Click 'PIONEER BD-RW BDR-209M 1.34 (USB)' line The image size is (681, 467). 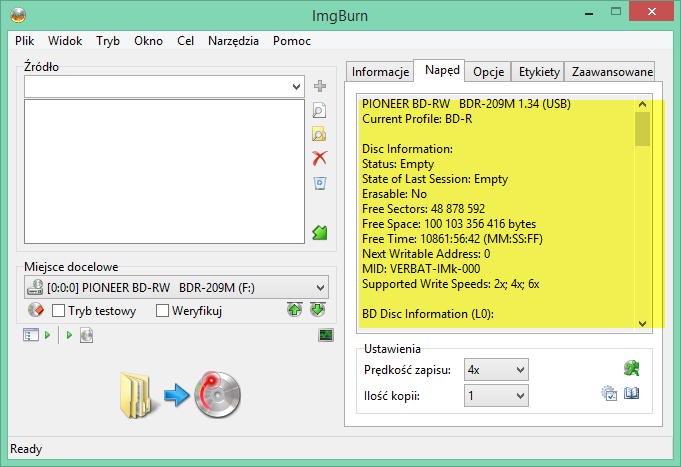[466, 104]
